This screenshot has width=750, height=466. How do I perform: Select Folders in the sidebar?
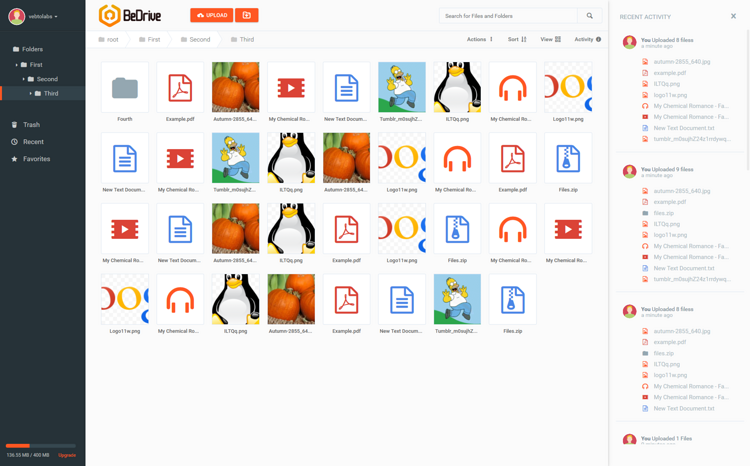coord(28,49)
